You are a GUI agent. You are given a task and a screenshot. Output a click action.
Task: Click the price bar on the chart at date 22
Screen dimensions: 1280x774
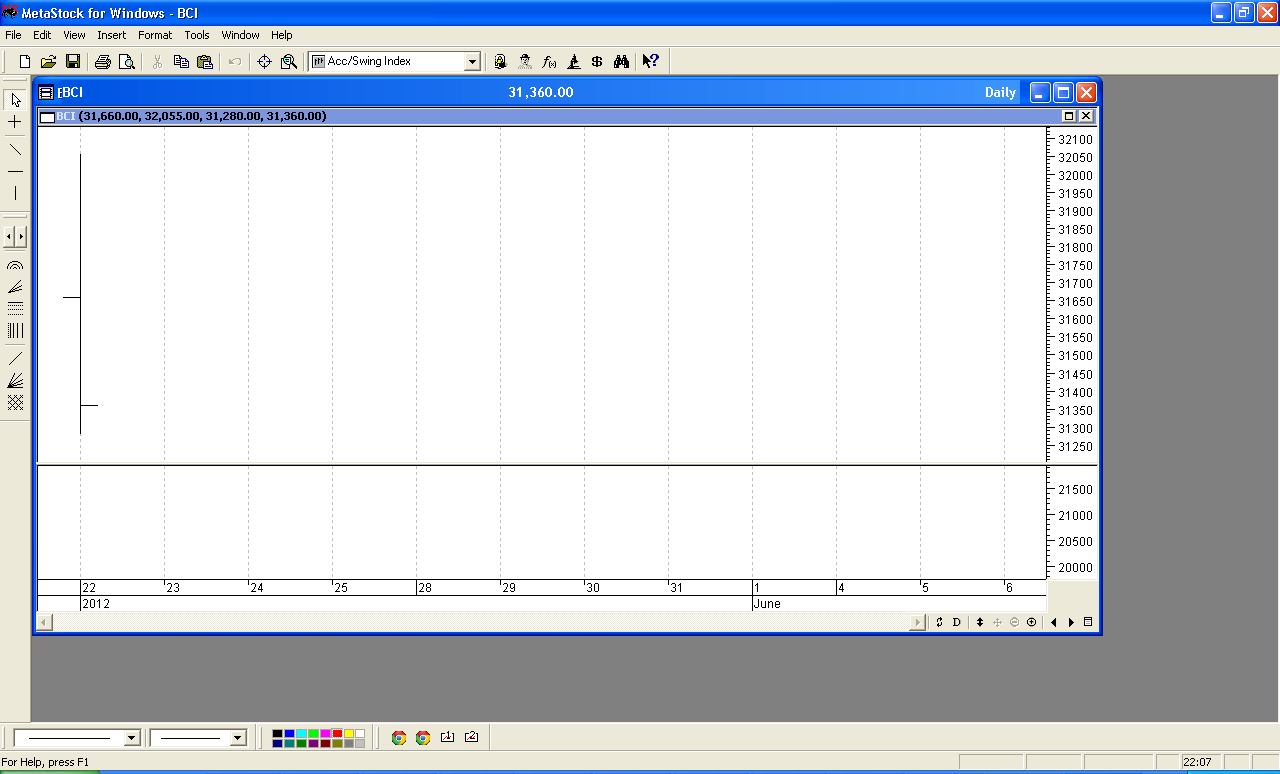coord(80,294)
